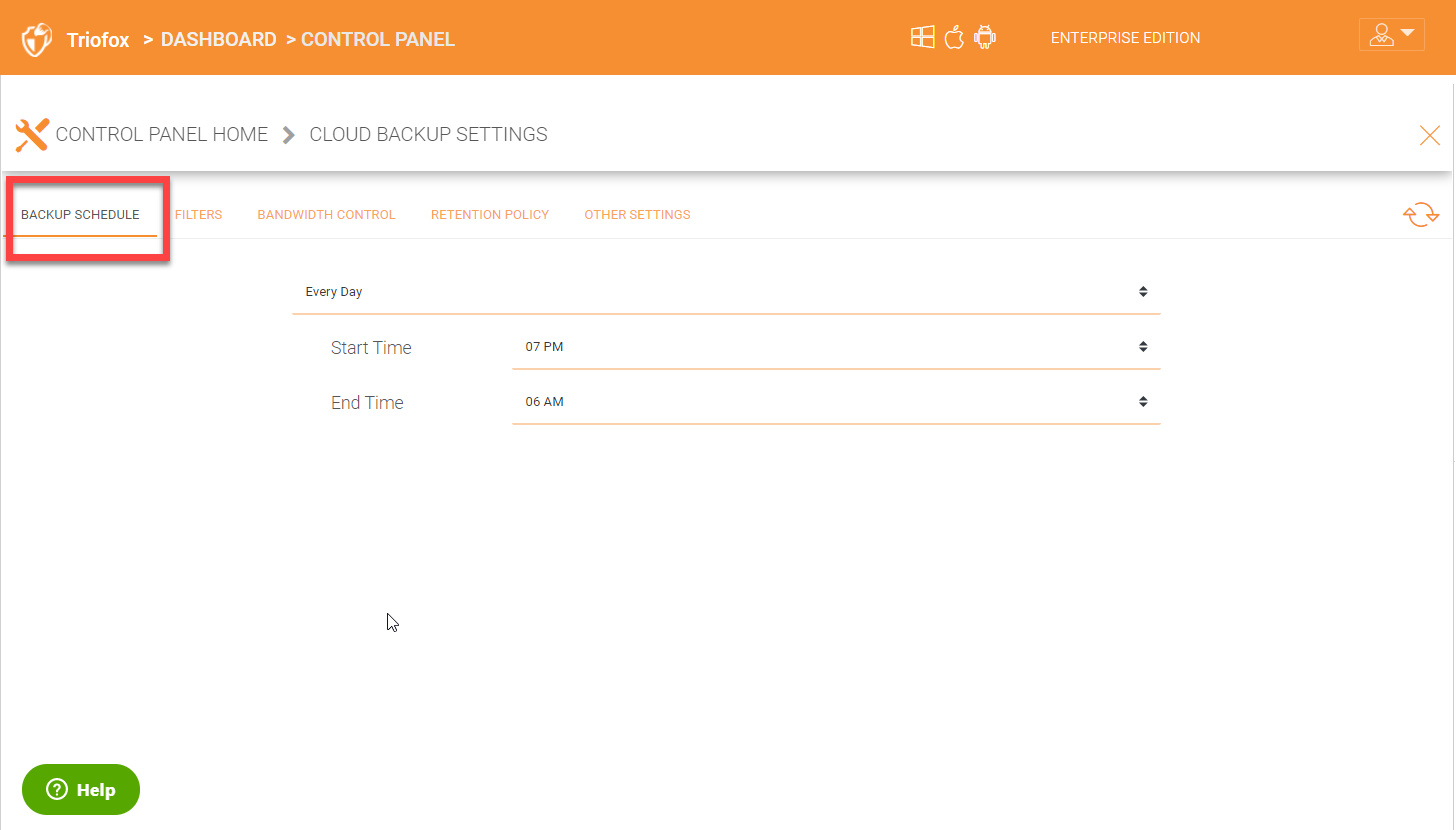Click the Triofox shield logo
Viewport: 1456px width, 830px height.
37,40
